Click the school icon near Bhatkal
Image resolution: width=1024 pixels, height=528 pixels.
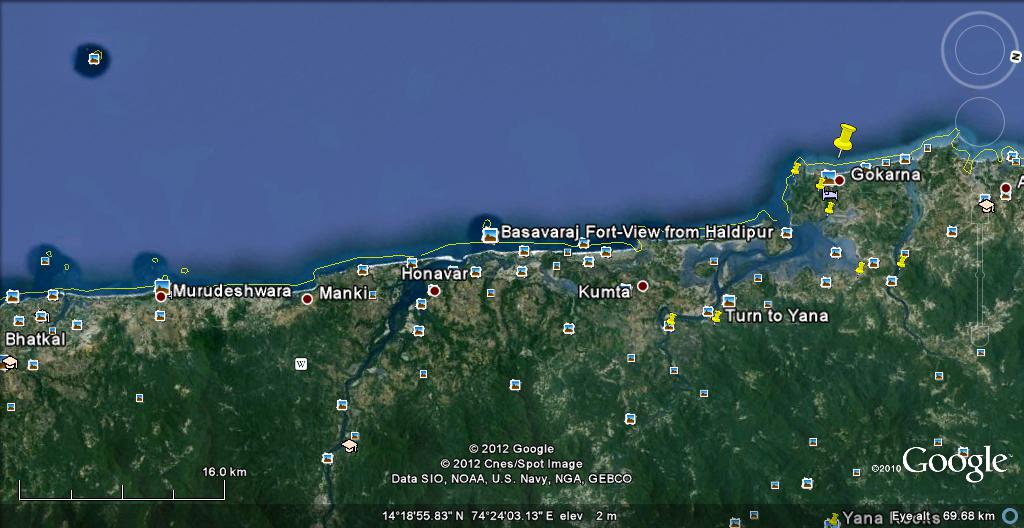10,362
